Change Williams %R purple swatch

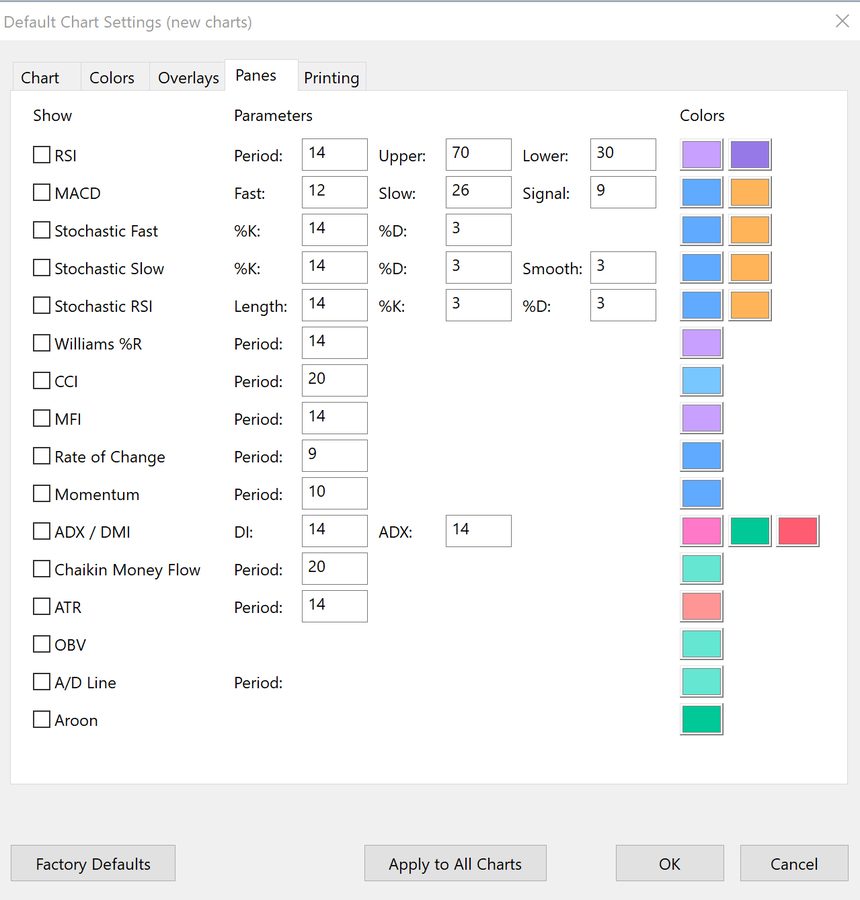point(702,343)
